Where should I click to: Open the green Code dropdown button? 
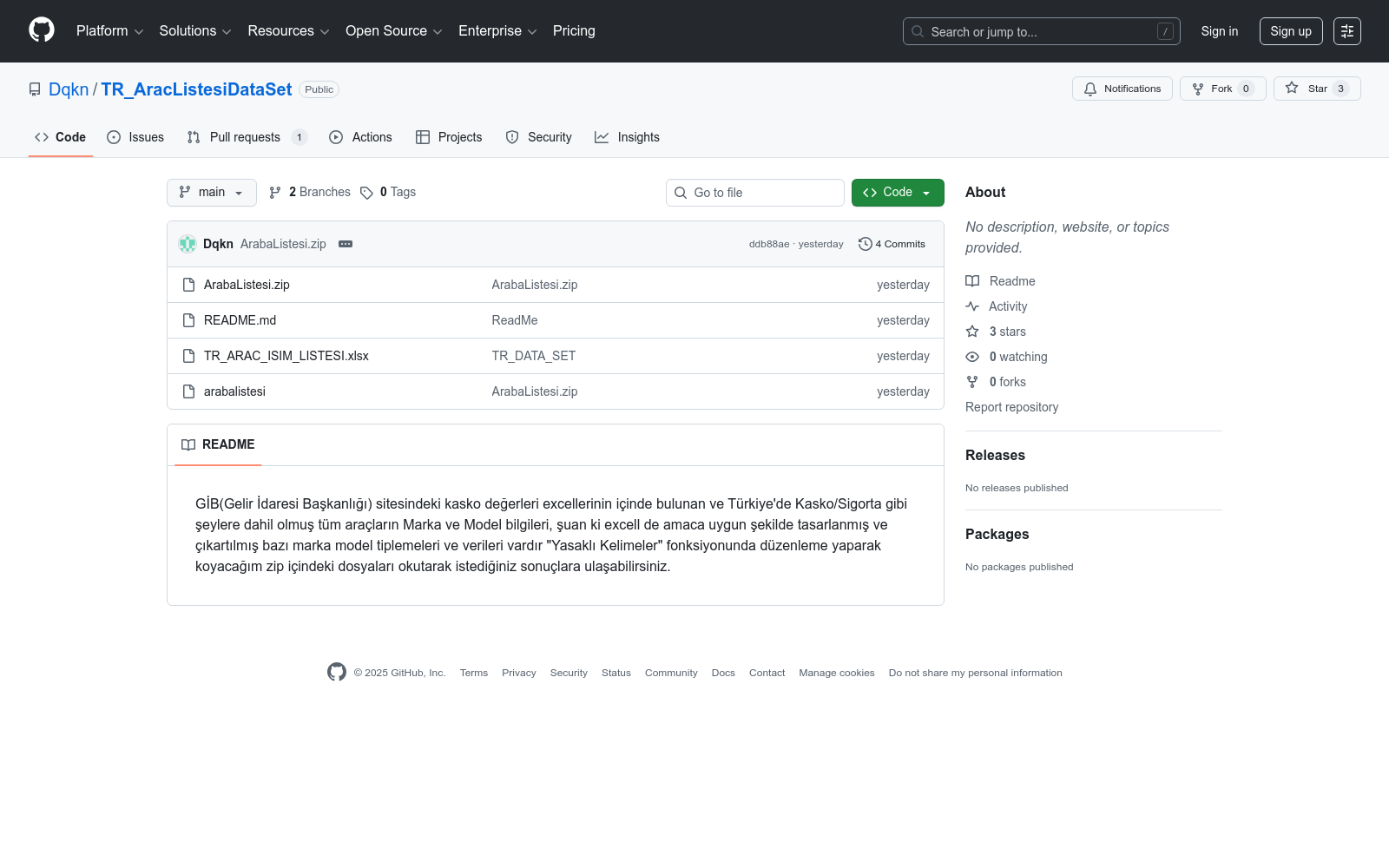[x=898, y=193]
